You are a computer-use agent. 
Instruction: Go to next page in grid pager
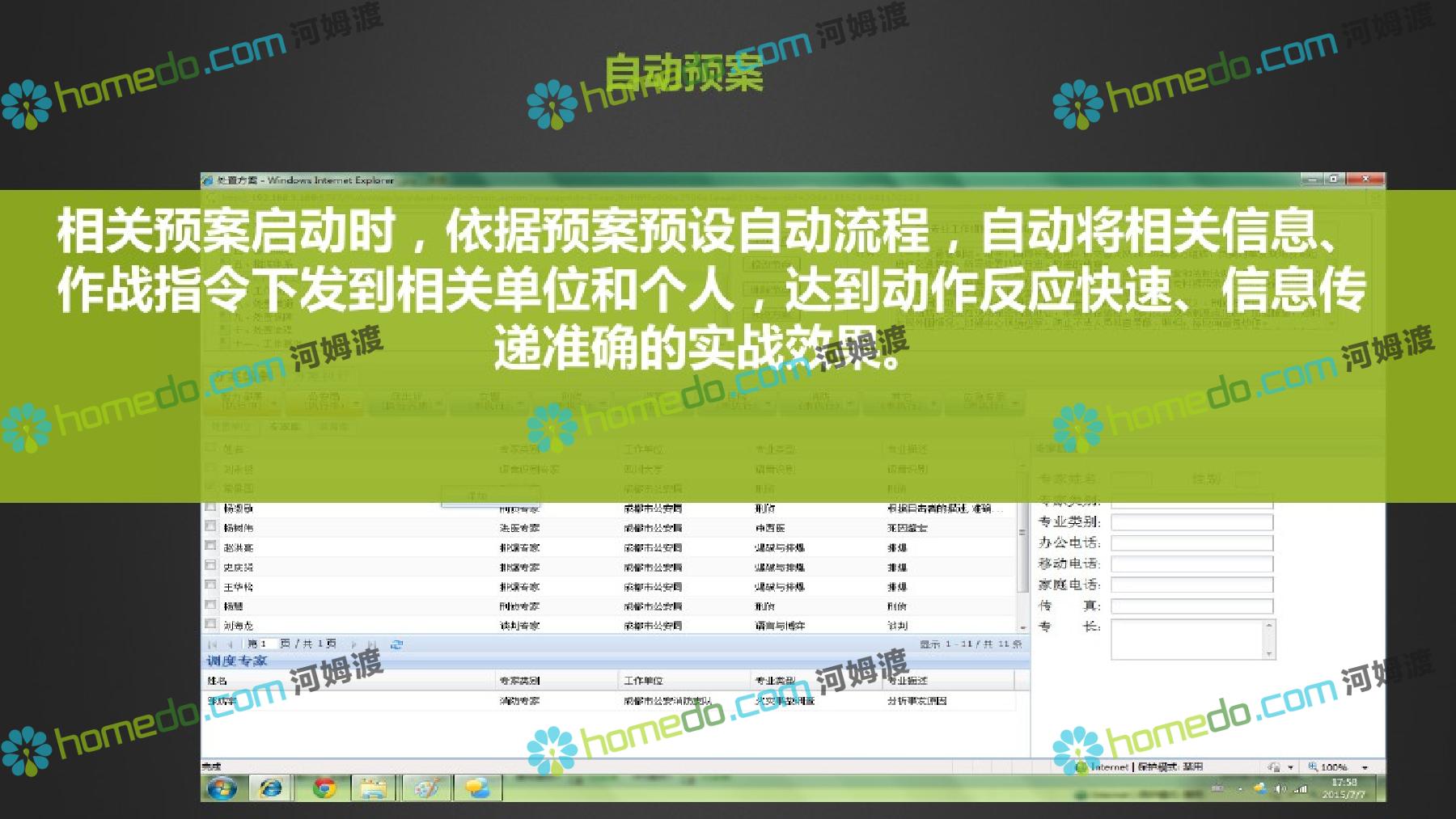coord(353,644)
